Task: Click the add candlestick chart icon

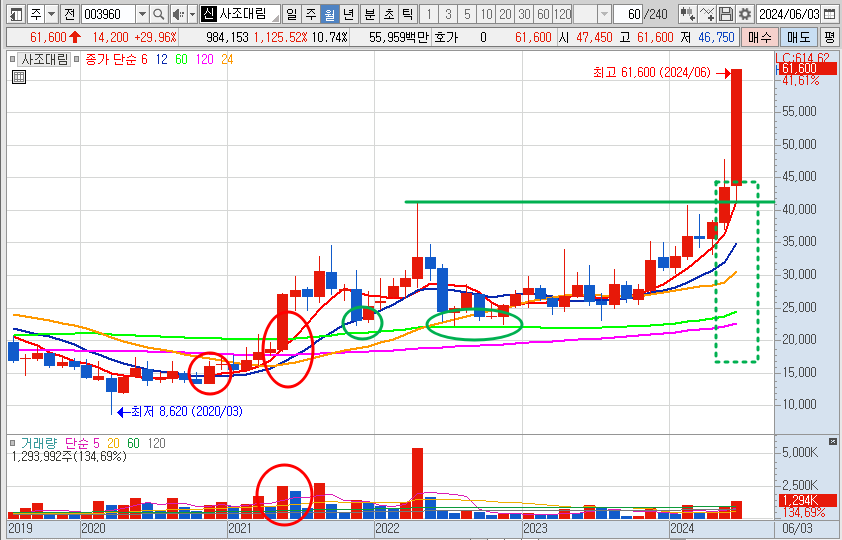Action: tap(687, 14)
